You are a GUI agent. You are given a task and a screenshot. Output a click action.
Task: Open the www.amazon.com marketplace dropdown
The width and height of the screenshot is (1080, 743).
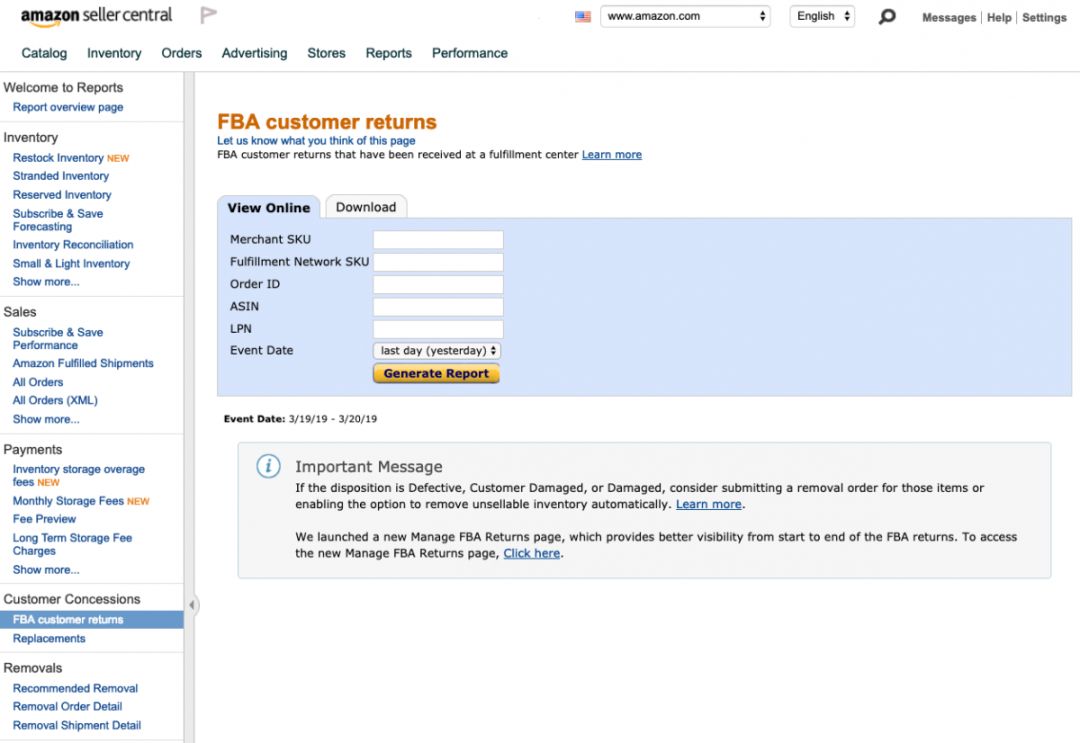(685, 17)
